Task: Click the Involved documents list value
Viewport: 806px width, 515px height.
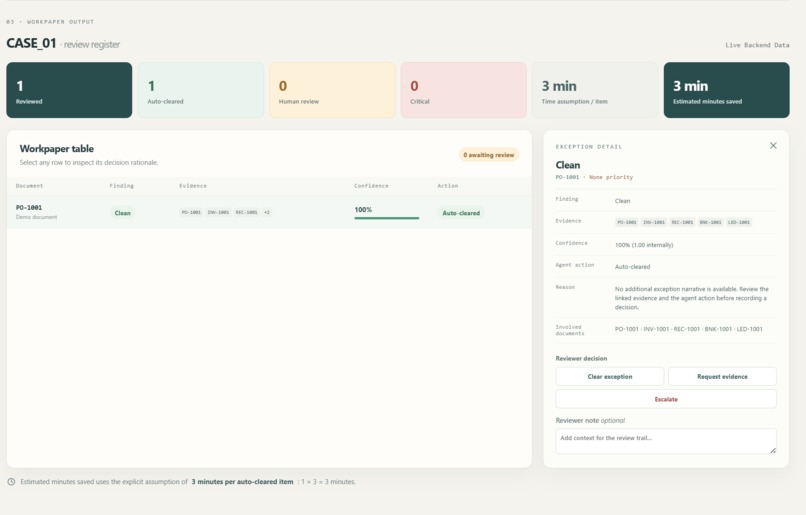Action: tap(689, 329)
